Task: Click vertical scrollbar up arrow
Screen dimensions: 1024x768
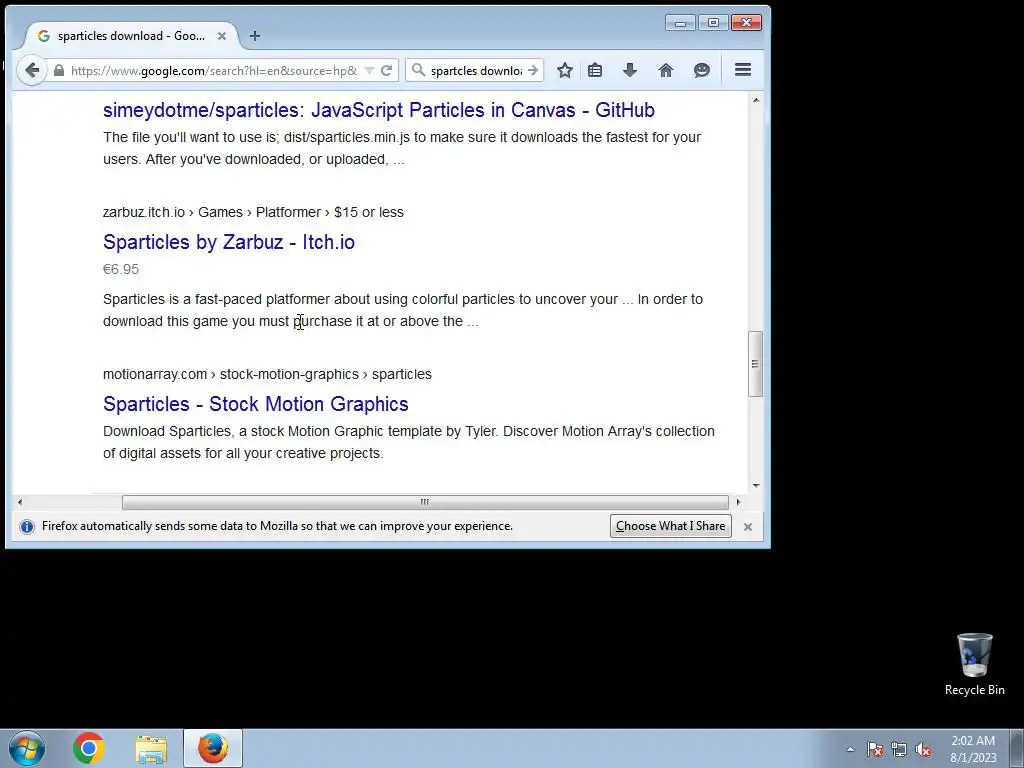Action: (756, 100)
